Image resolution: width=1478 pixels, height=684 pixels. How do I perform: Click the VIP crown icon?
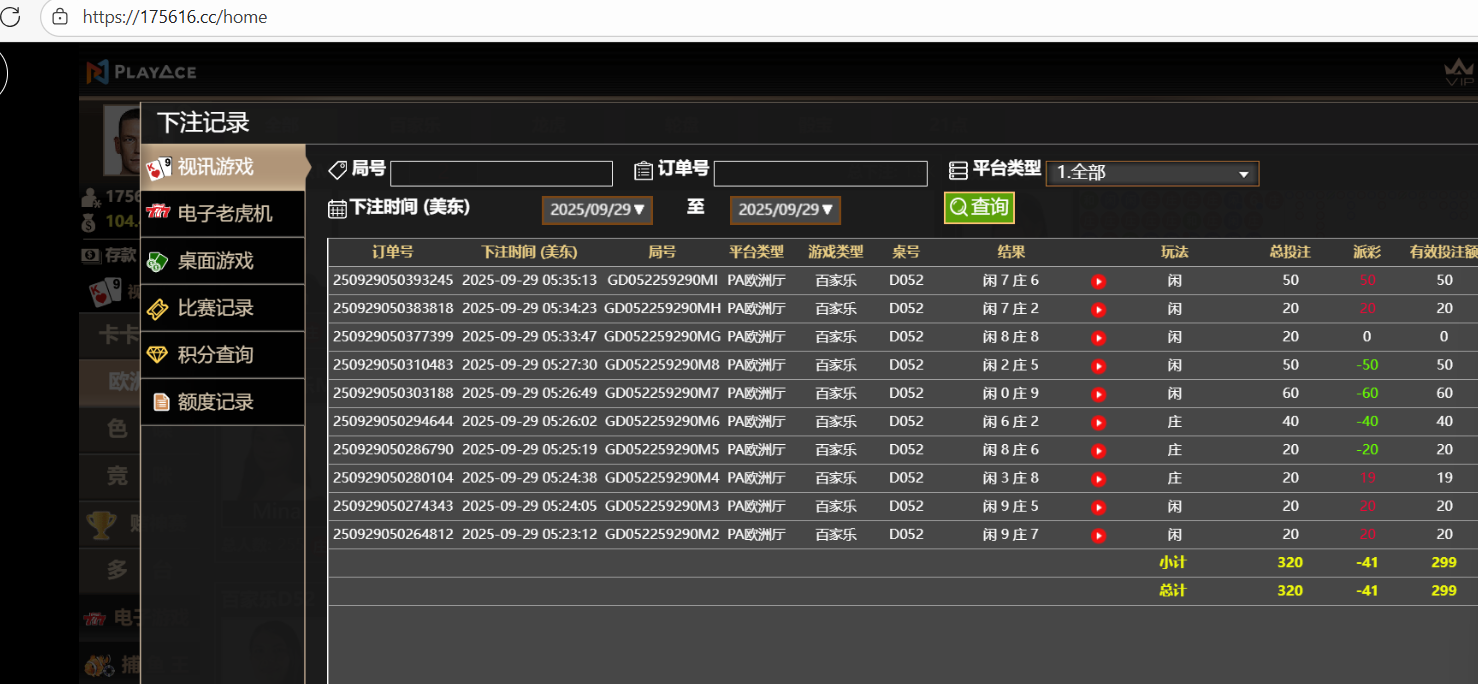click(x=1459, y=73)
